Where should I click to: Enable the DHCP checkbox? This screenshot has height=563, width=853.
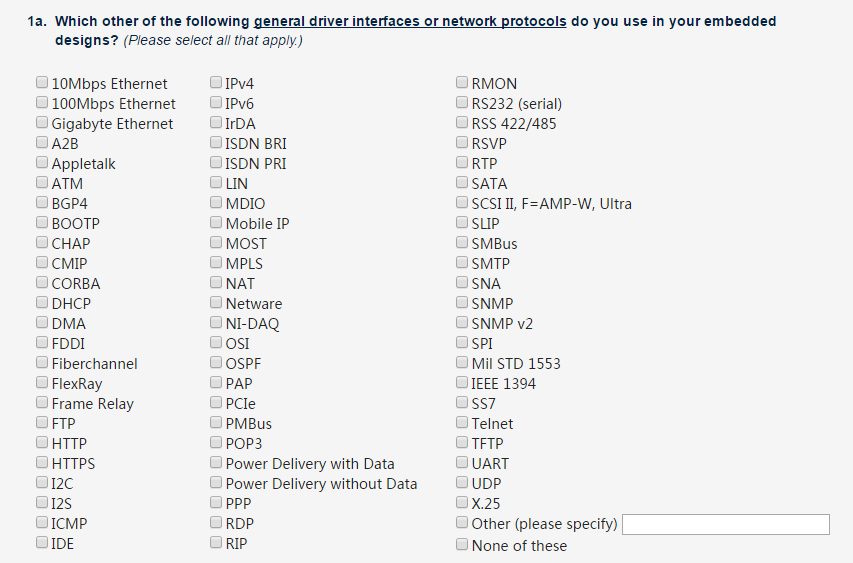(x=42, y=302)
